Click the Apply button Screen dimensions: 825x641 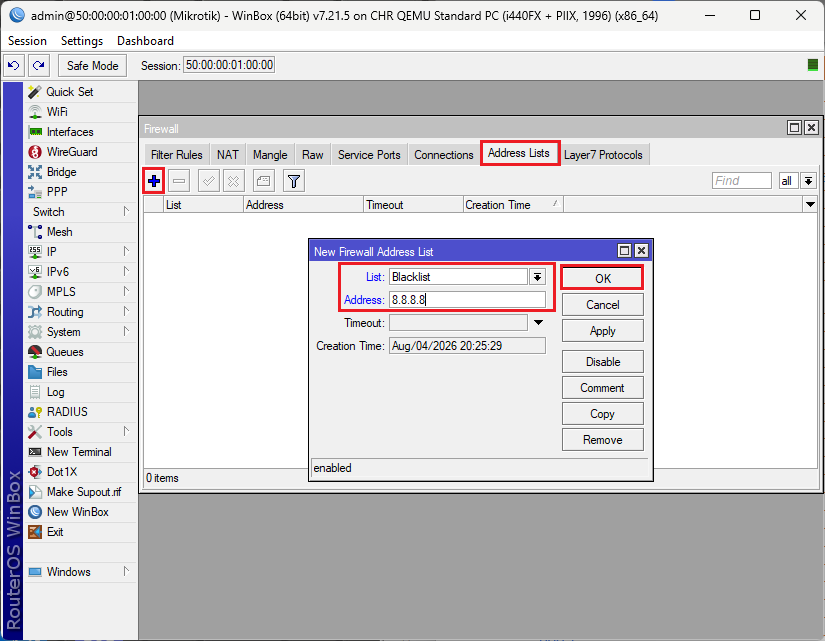click(602, 331)
